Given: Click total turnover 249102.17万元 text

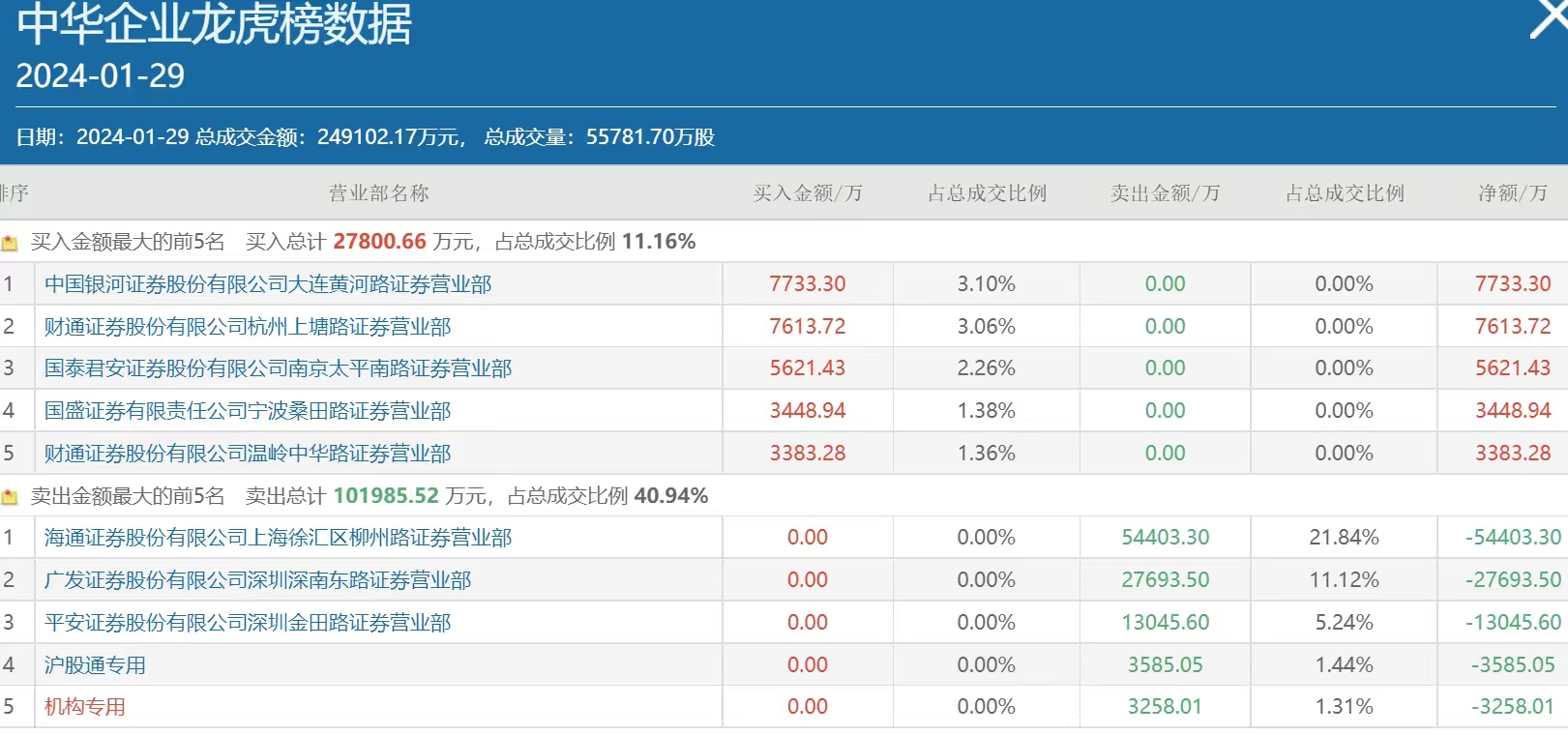Looking at the screenshot, I should pos(329,137).
